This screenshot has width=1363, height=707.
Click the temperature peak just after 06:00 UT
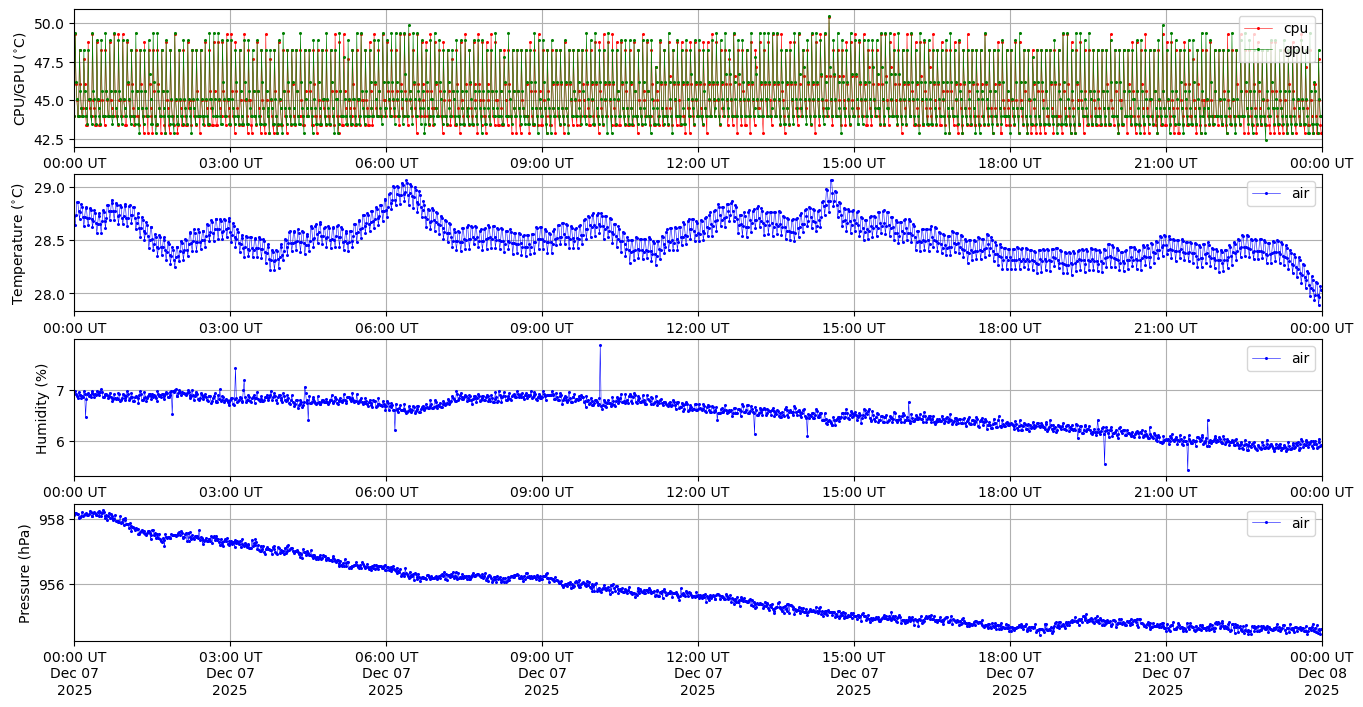(x=405, y=182)
